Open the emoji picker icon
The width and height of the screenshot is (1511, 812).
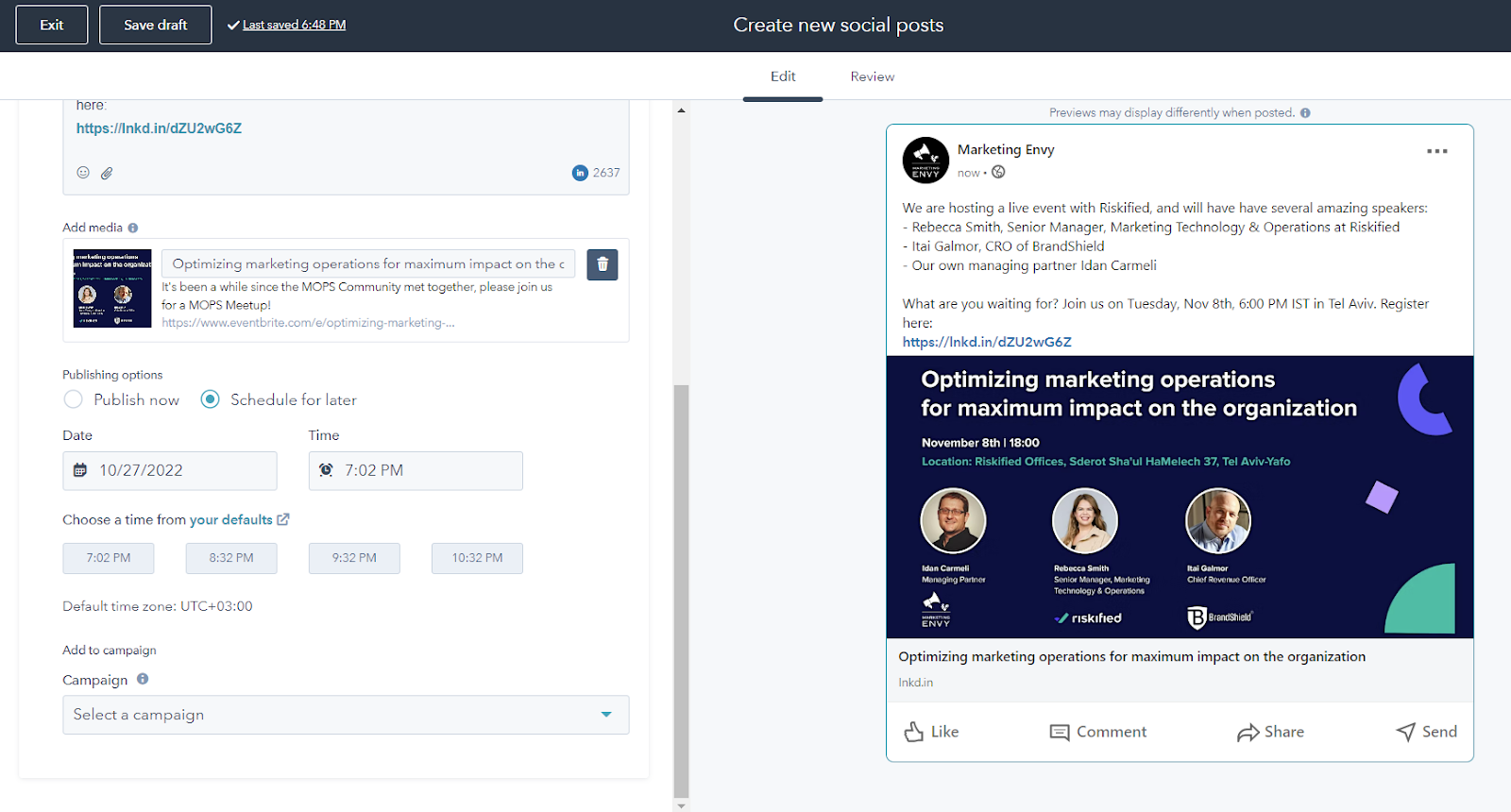coord(83,173)
